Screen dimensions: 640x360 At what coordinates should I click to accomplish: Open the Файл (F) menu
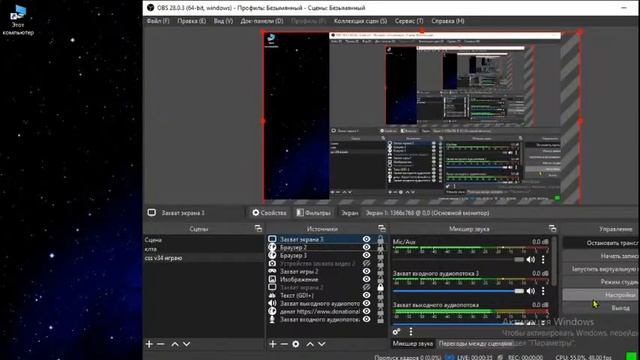(158, 21)
